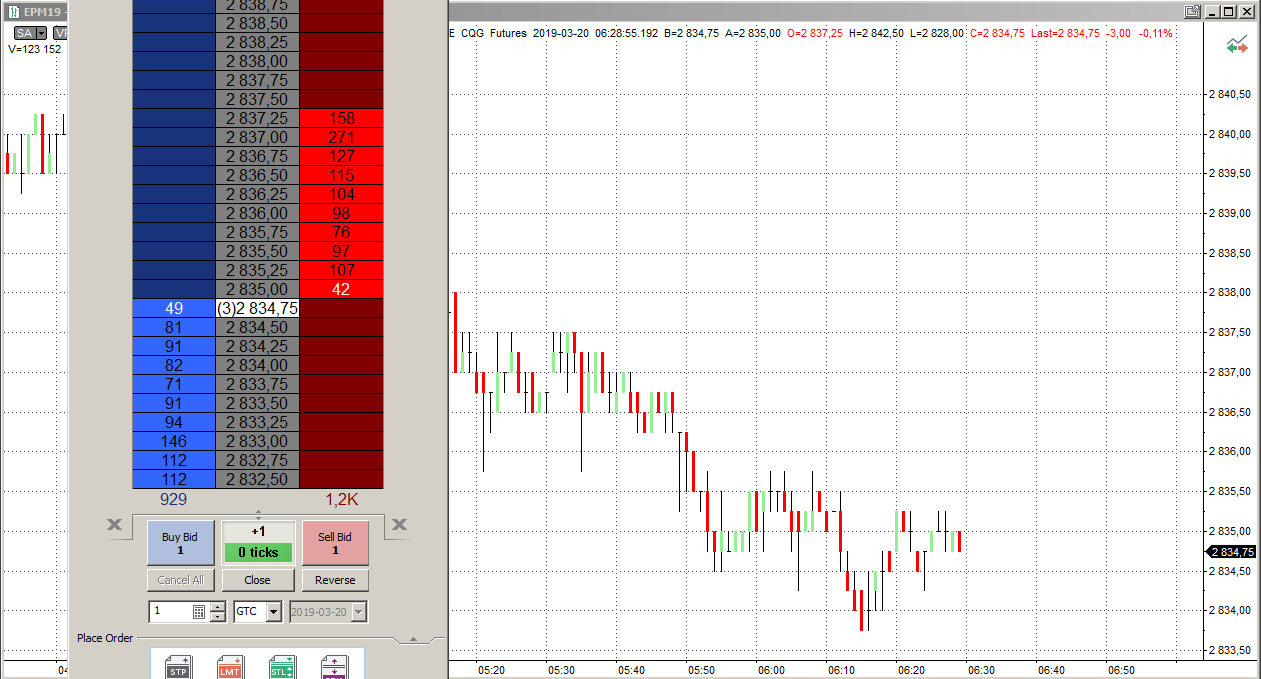Click the Cancel All button
The width and height of the screenshot is (1261, 679).
(181, 580)
